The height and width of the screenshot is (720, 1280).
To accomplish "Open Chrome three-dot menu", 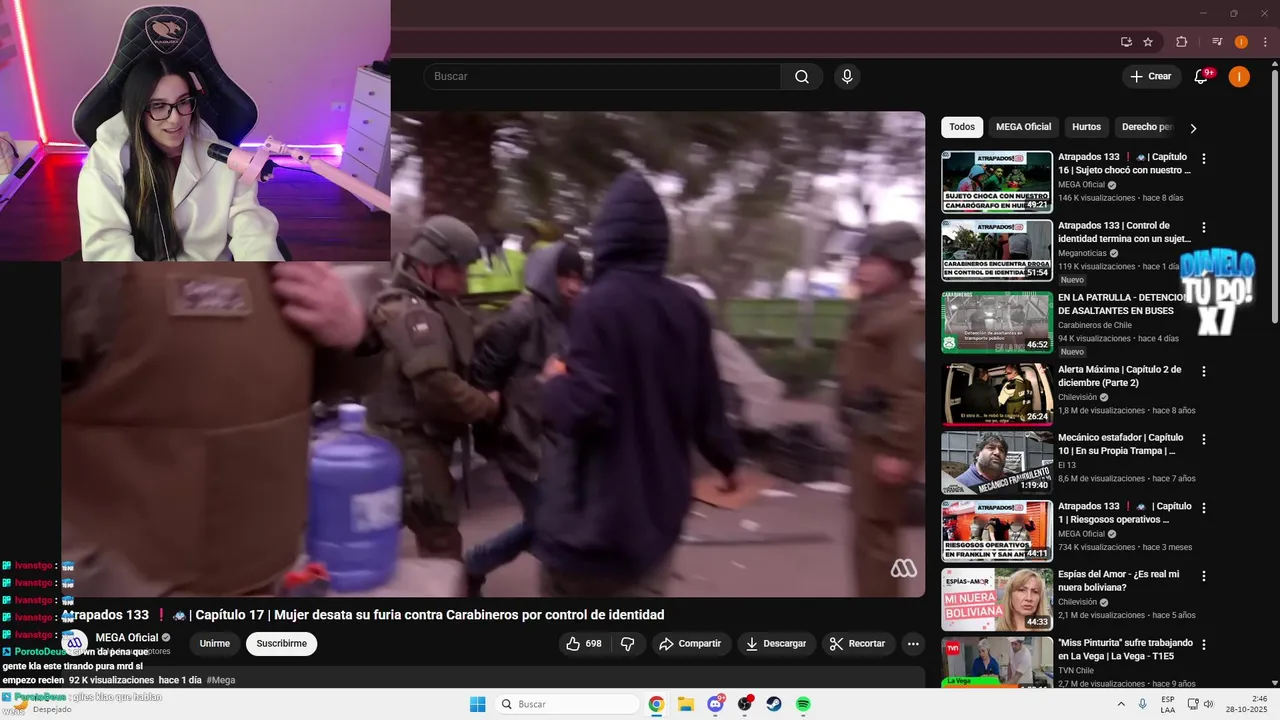I will click(x=1265, y=42).
